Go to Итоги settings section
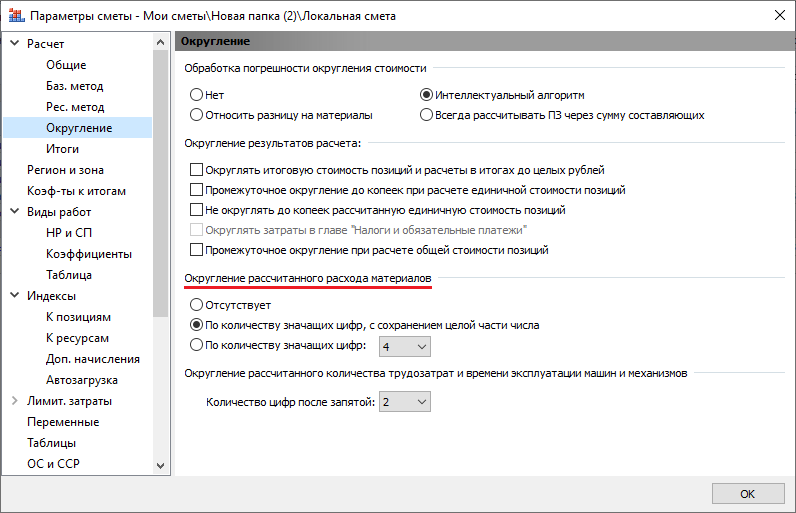Viewport: 796px width, 513px height. pos(62,149)
